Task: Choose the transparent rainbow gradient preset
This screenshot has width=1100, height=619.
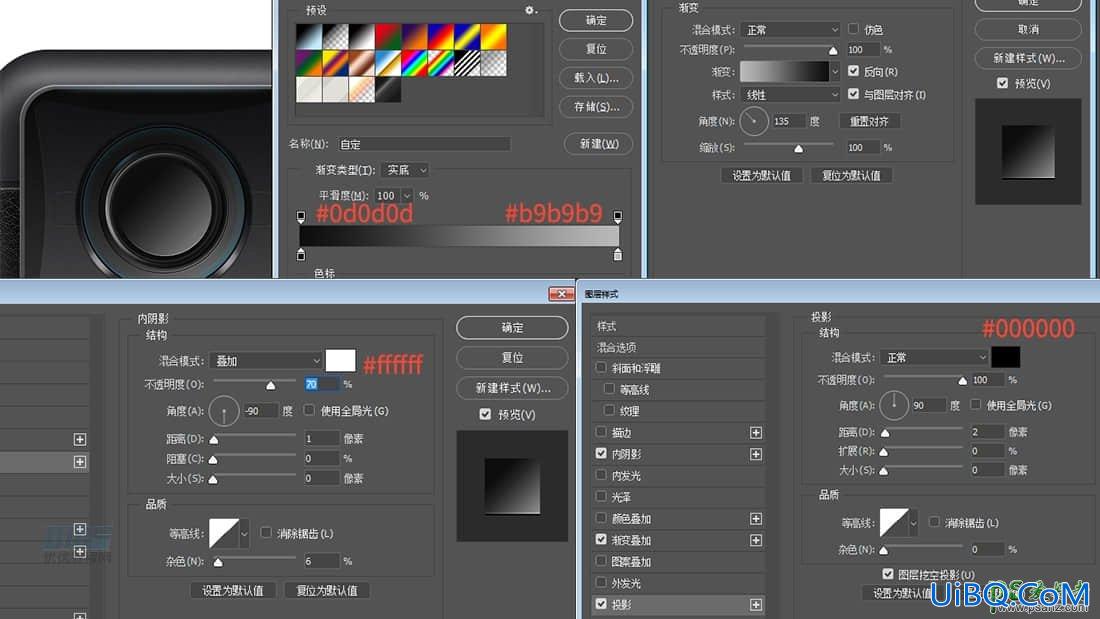Action: pos(441,63)
